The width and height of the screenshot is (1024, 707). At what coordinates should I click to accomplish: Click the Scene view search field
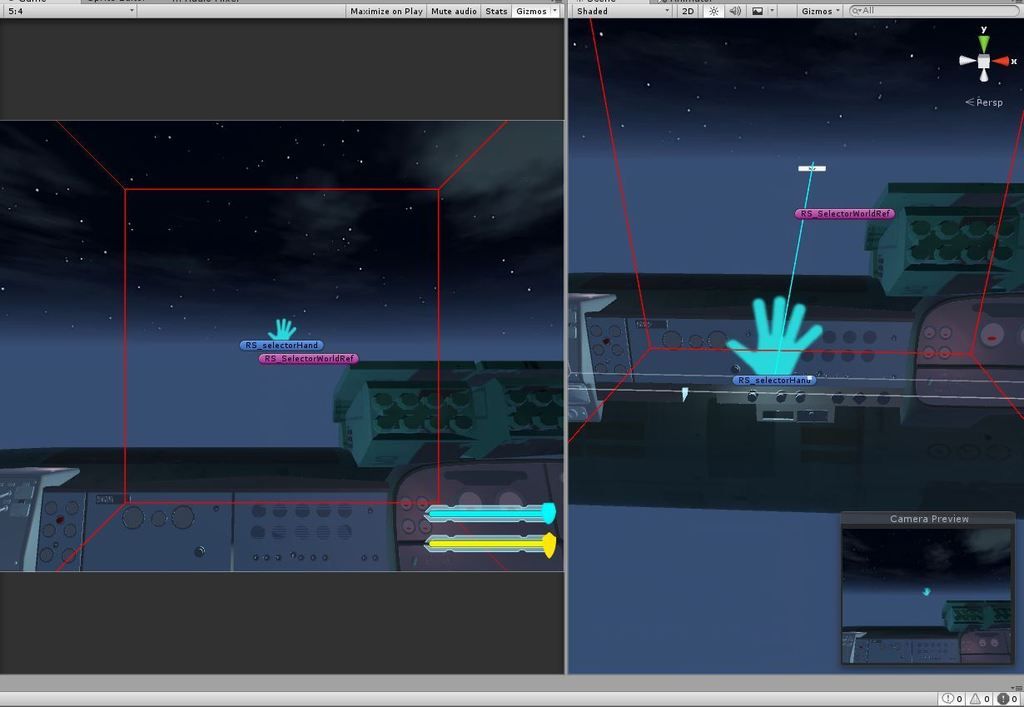(935, 11)
